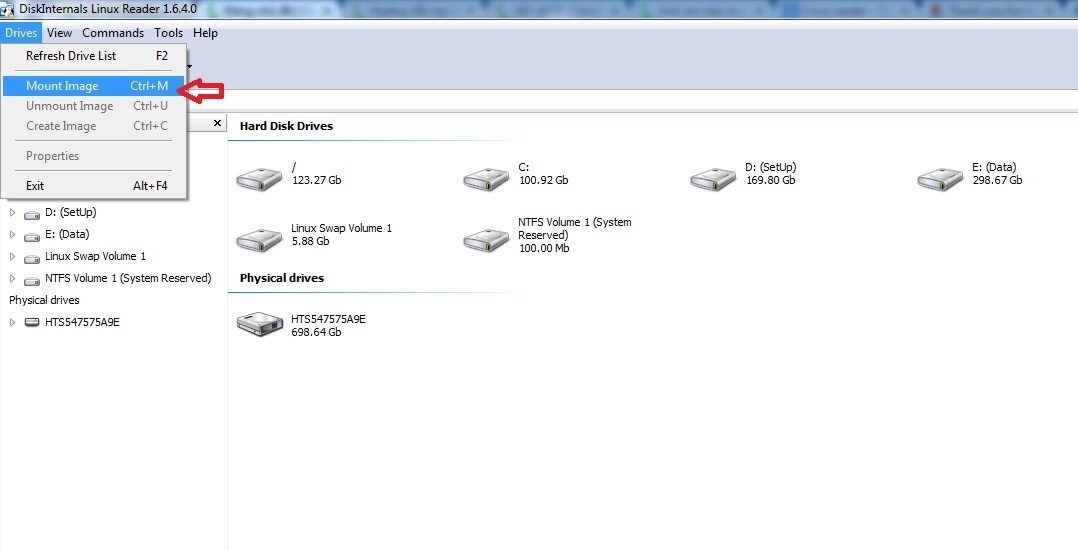This screenshot has width=1078, height=550.
Task: Click 'Hard Disk Drives' section header
Action: (x=286, y=126)
